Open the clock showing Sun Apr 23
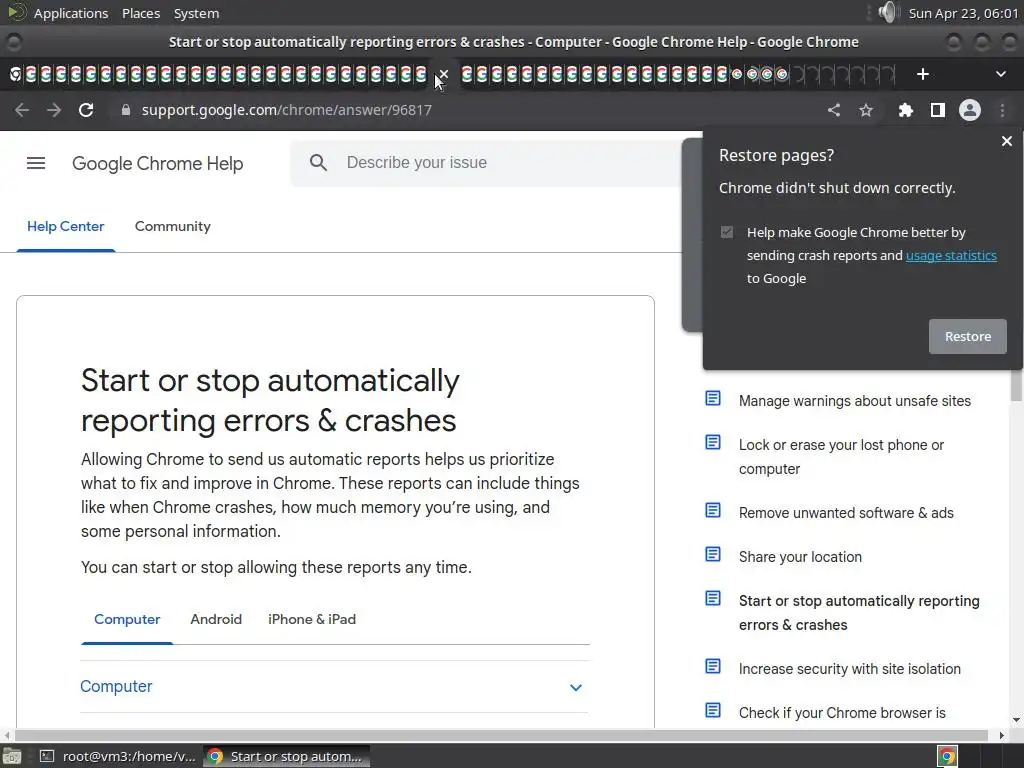The image size is (1024, 768). click(963, 13)
